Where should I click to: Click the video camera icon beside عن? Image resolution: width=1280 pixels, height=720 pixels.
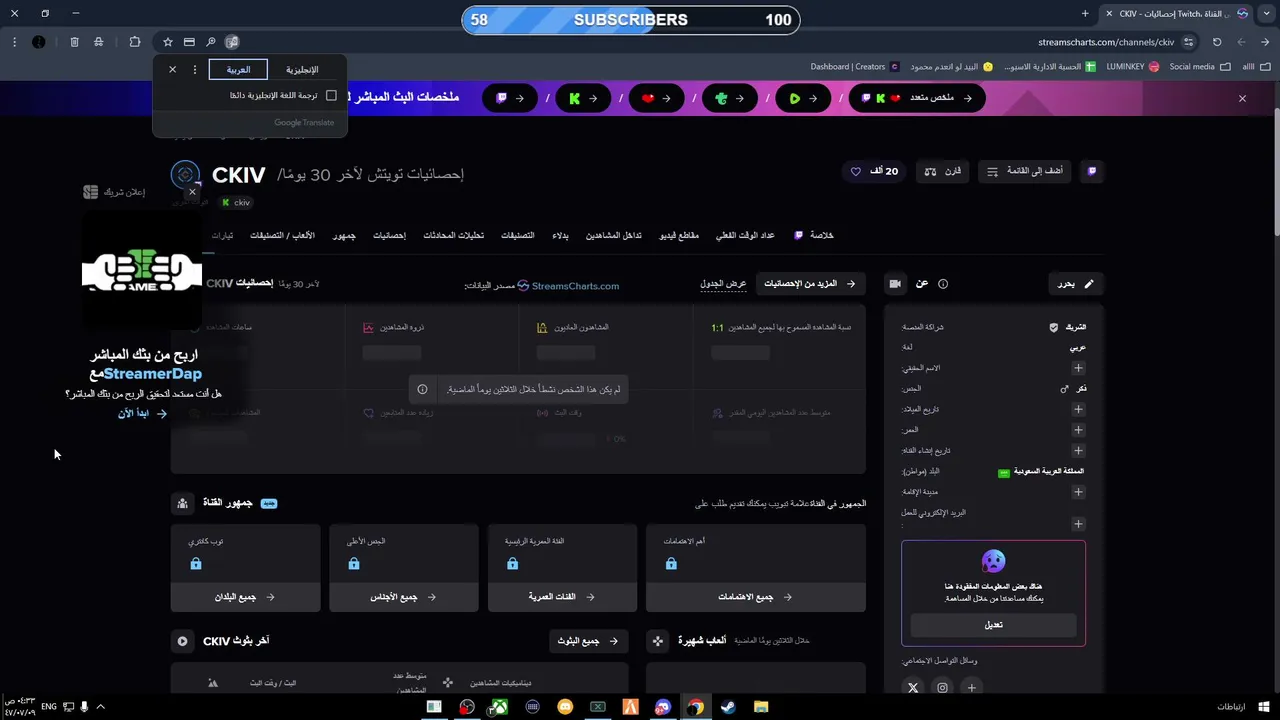click(x=895, y=284)
